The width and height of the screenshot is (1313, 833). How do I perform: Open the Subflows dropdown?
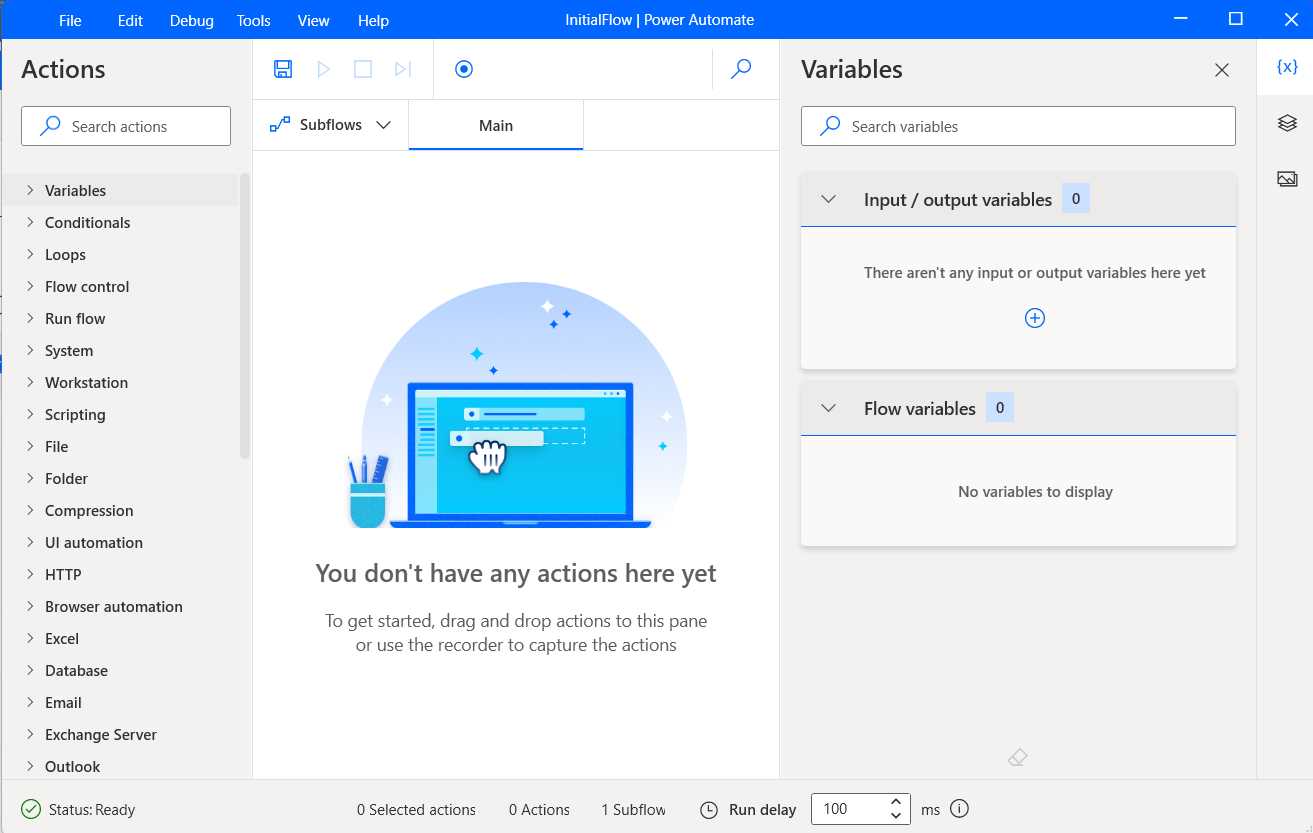pyautogui.click(x=331, y=125)
